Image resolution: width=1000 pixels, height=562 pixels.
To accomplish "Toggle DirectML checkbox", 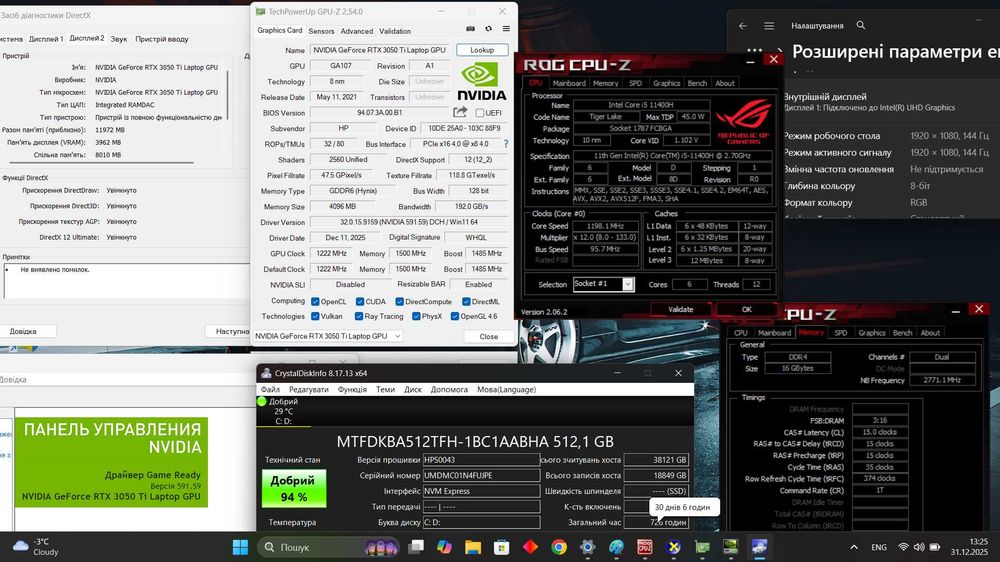I will (x=466, y=302).
